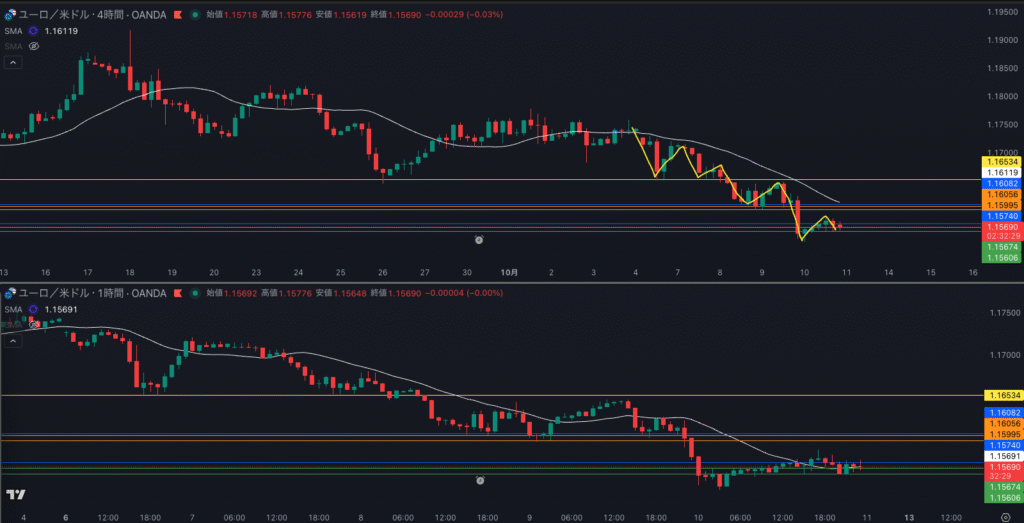The image size is (1024, 523).
Task: Click the EUR/USD flag icon on 4-hour chart
Action: click(x=10, y=15)
